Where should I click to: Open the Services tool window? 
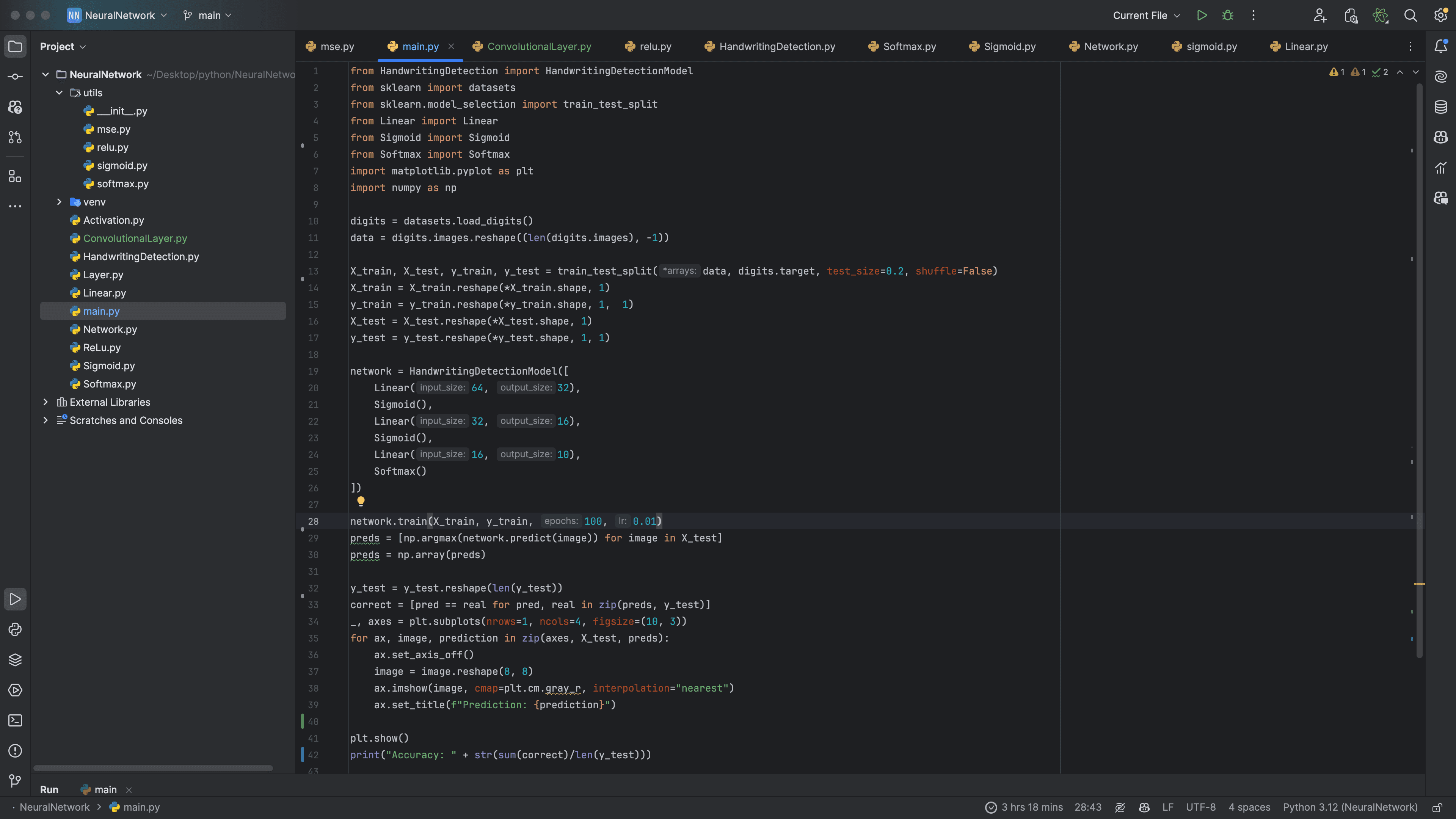pyautogui.click(x=15, y=690)
